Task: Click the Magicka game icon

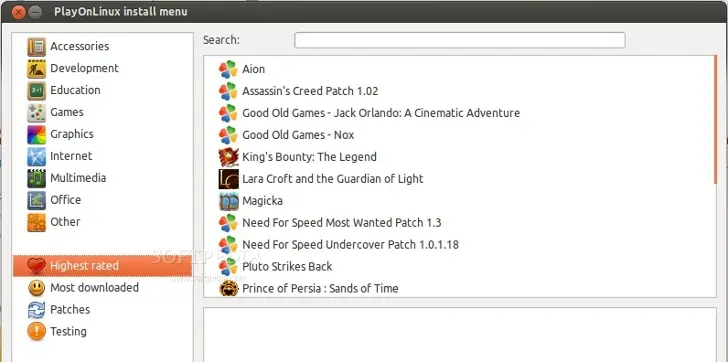Action: click(228, 201)
